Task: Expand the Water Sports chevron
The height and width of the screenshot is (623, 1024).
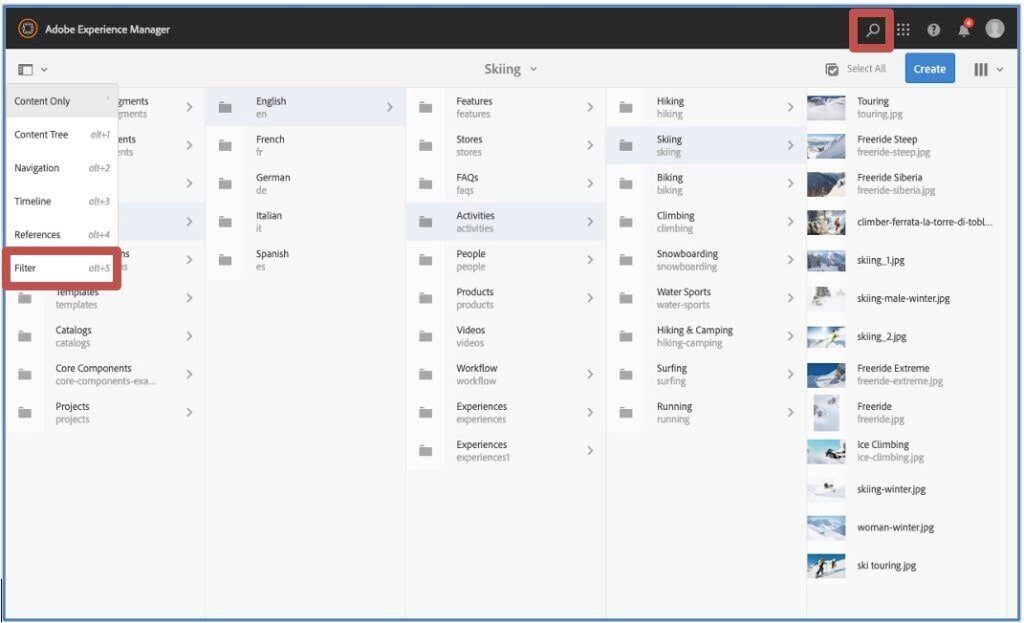Action: point(790,298)
